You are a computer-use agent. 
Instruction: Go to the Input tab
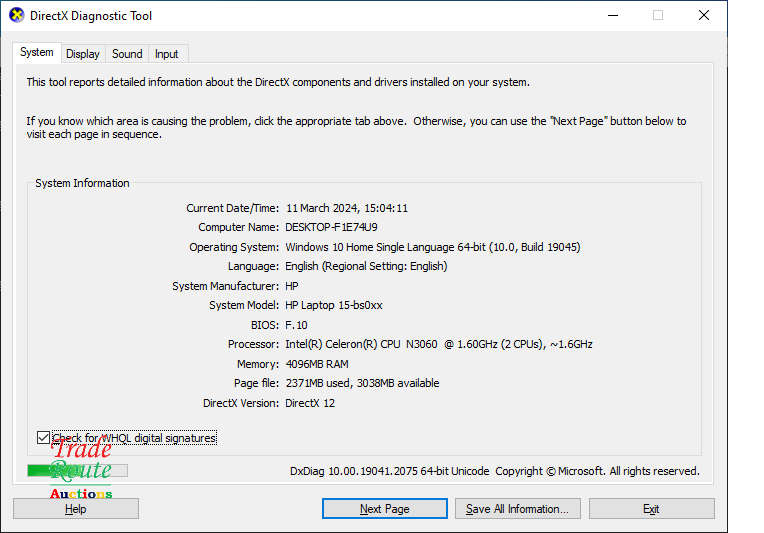[x=167, y=54]
